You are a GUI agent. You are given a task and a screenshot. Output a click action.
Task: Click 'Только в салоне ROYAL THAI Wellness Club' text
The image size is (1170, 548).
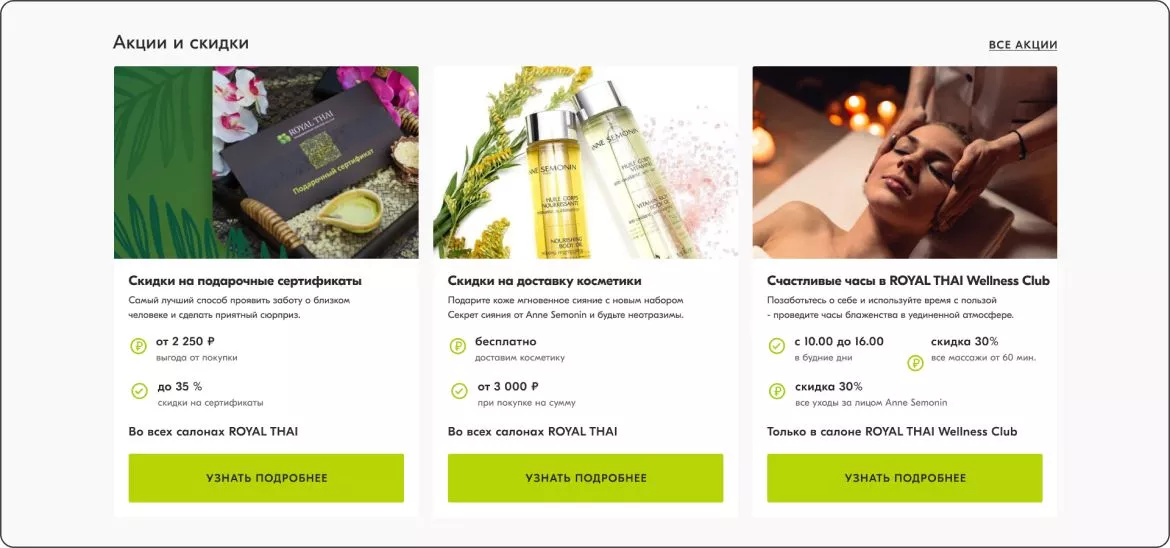tap(892, 432)
